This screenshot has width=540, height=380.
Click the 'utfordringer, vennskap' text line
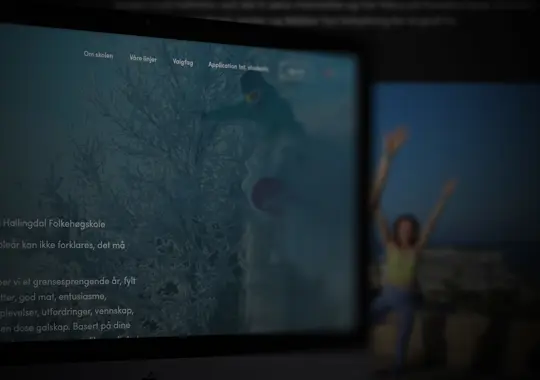coord(67,311)
